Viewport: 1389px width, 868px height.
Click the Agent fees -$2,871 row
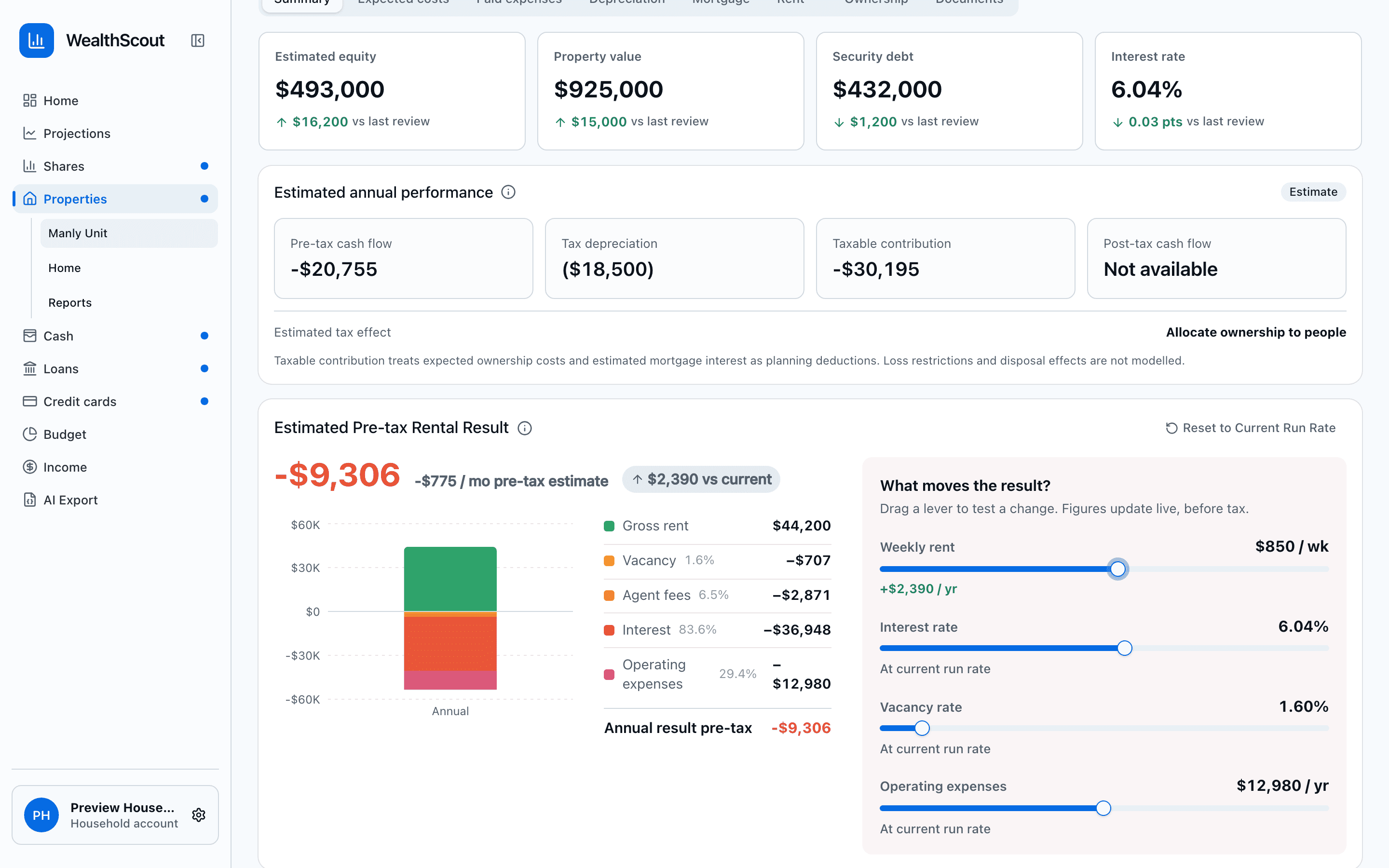click(x=717, y=596)
